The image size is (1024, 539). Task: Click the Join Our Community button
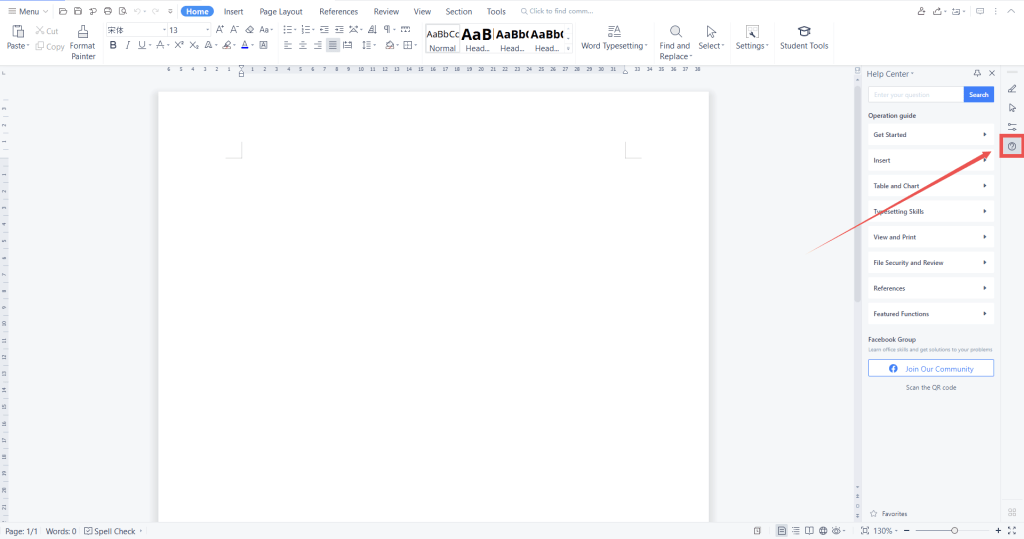tap(930, 369)
